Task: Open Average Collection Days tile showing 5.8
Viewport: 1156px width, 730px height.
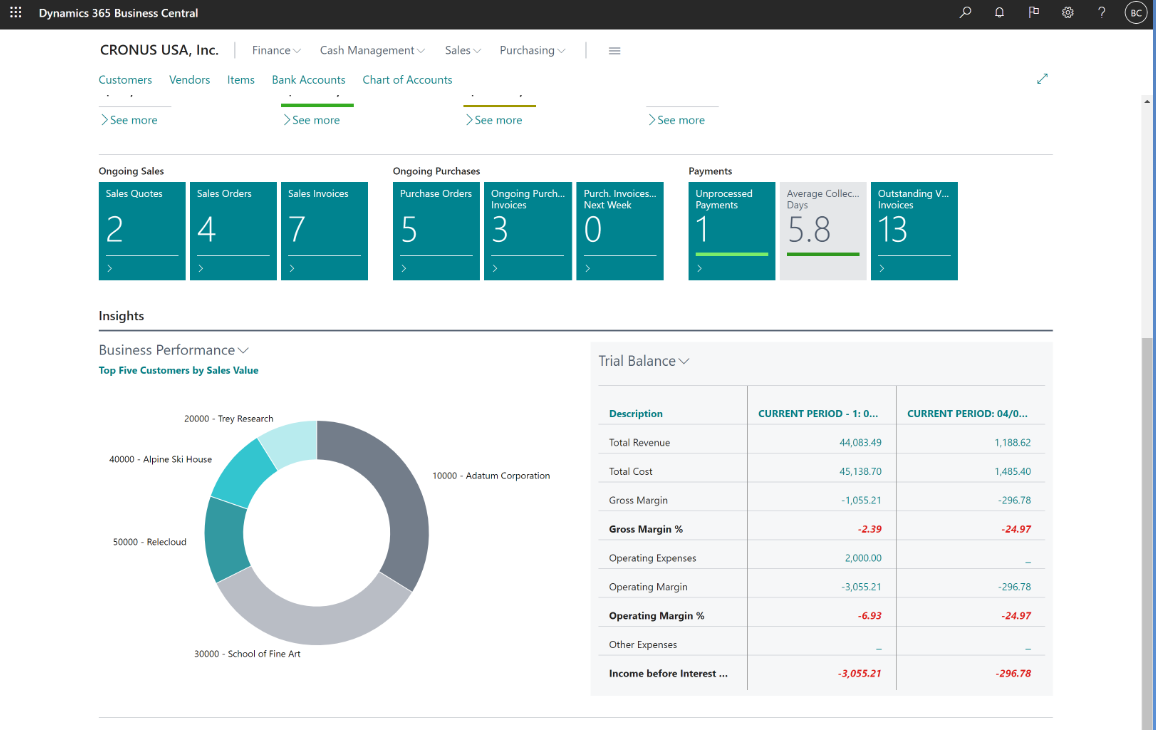Action: coord(824,231)
